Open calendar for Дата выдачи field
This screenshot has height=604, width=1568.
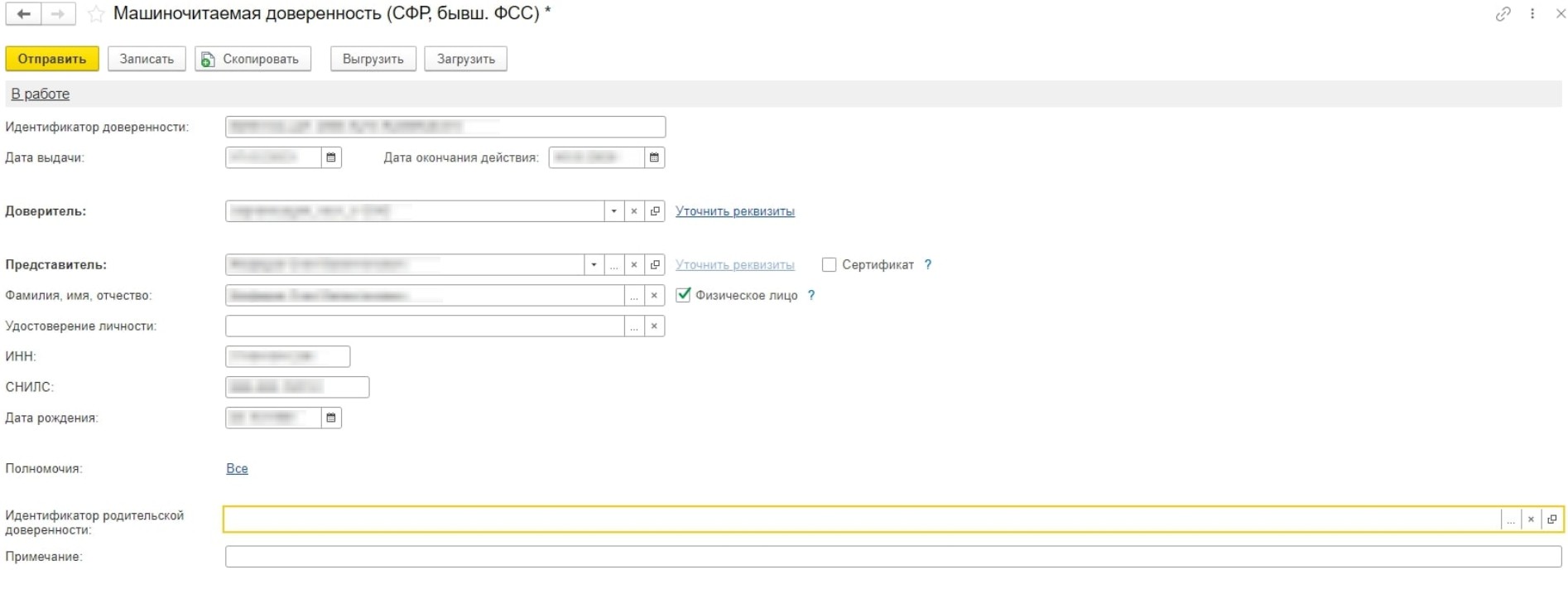click(331, 157)
